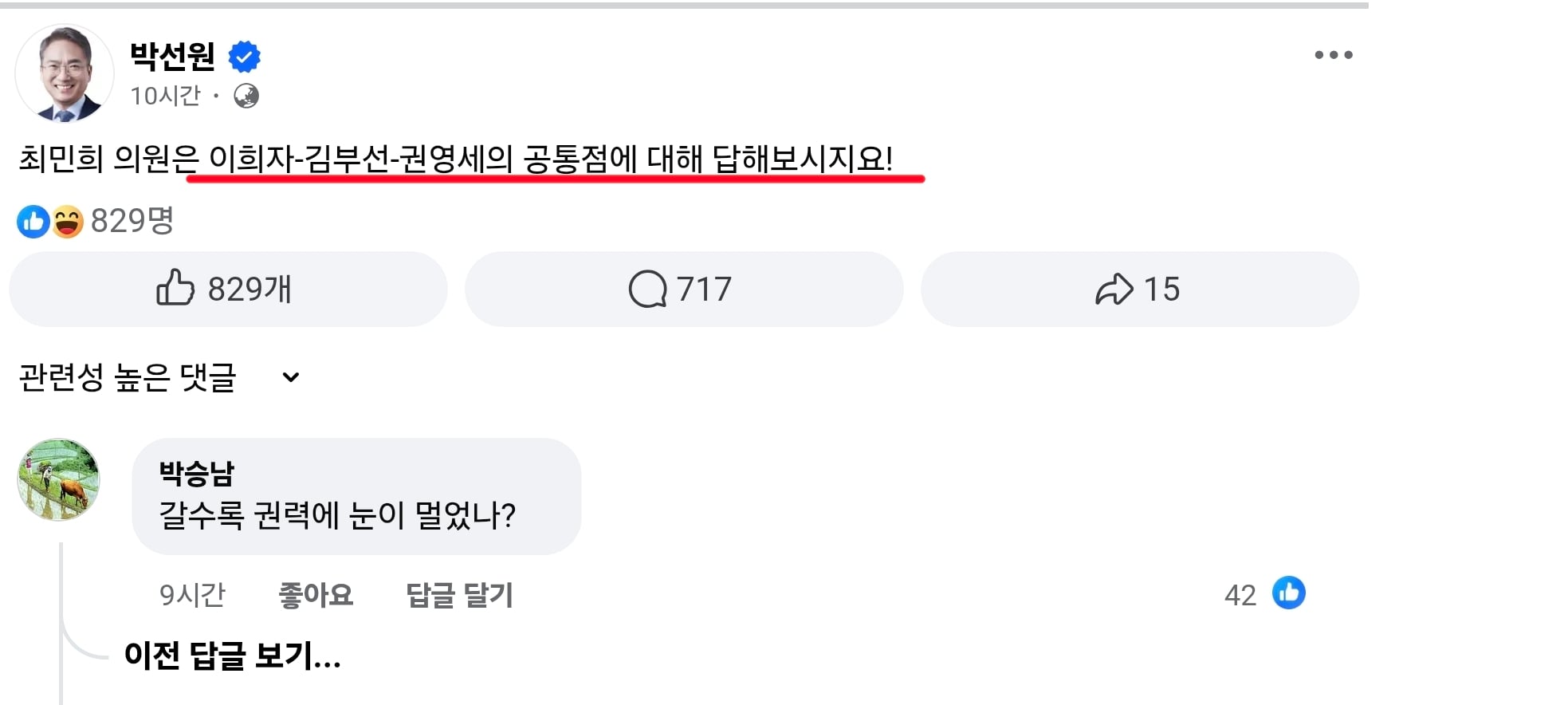Click the 10시간 post timestamp

166,96
